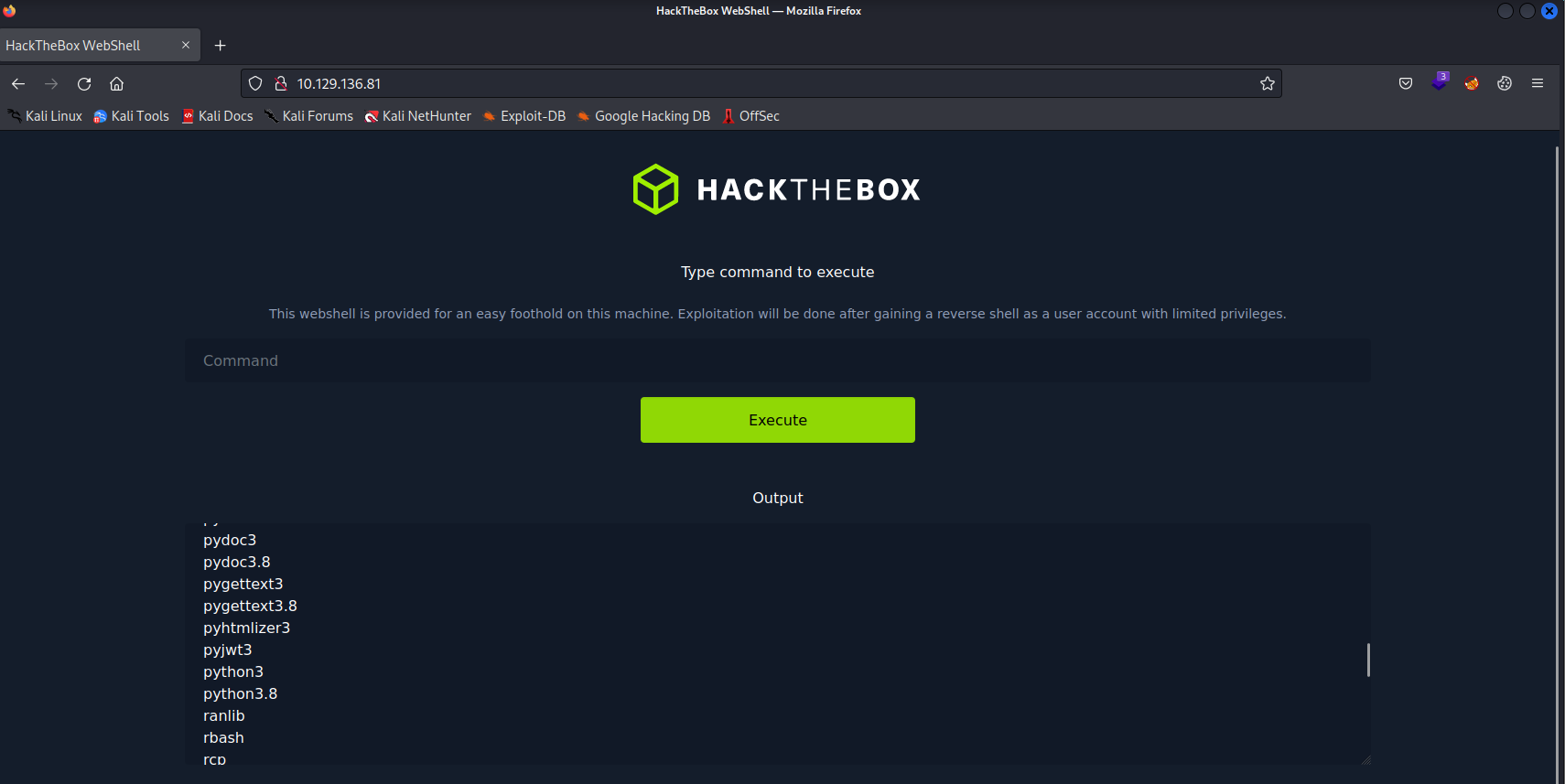Open the Google Hacking DB bookmark
Viewport: 1565px width, 784px height.
coord(643,116)
